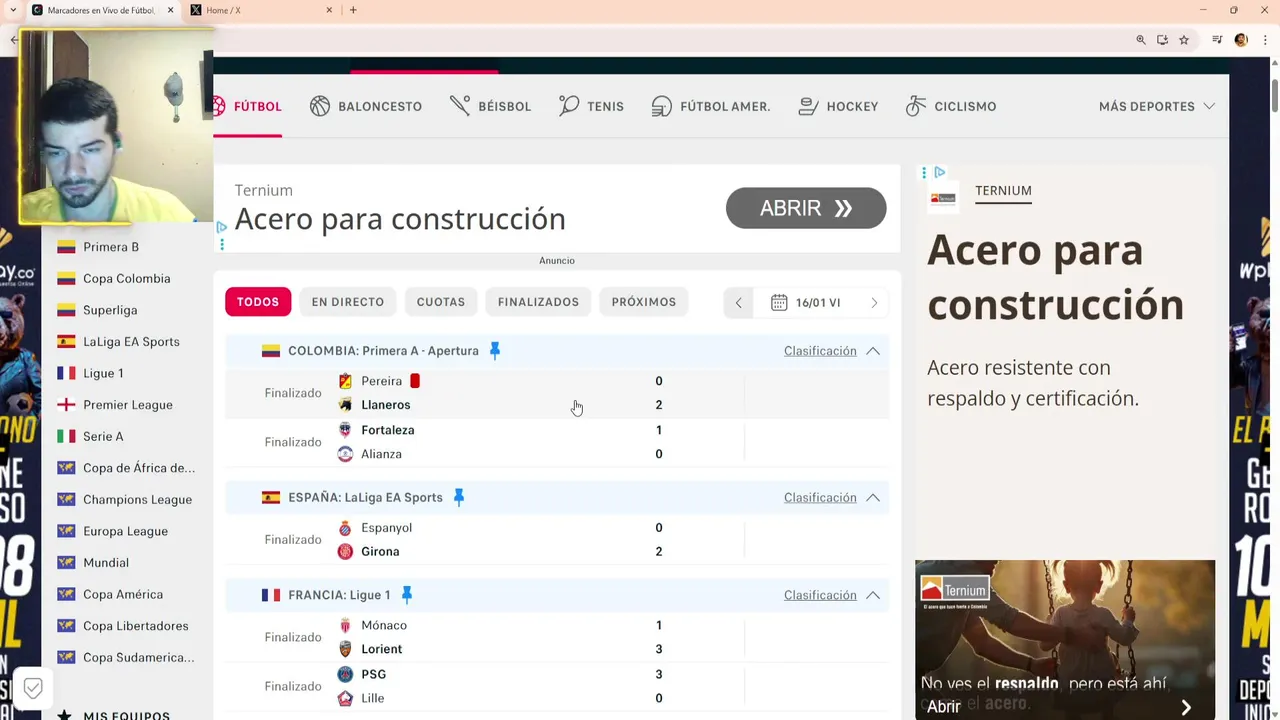
Task: Open Copa Colombia in the sidebar
Action: pos(127,279)
